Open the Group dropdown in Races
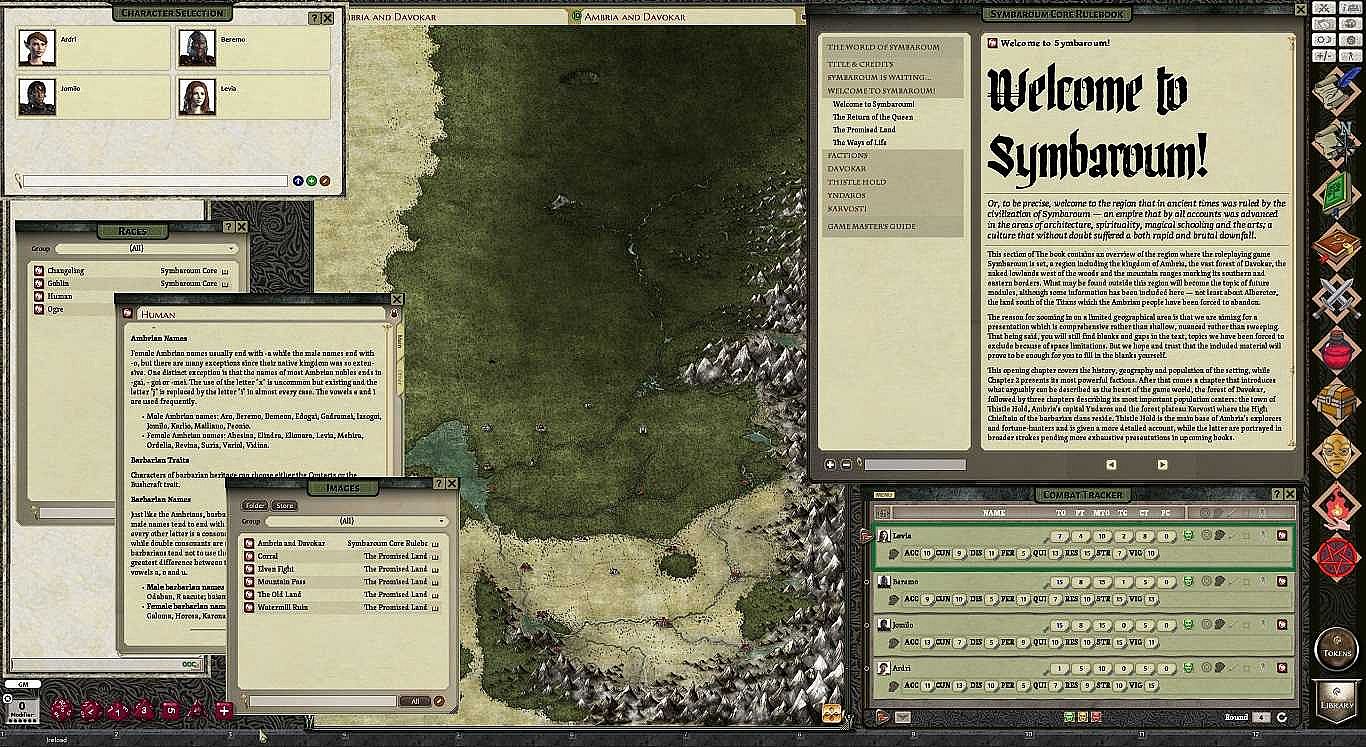The image size is (1366, 747). click(x=146, y=248)
